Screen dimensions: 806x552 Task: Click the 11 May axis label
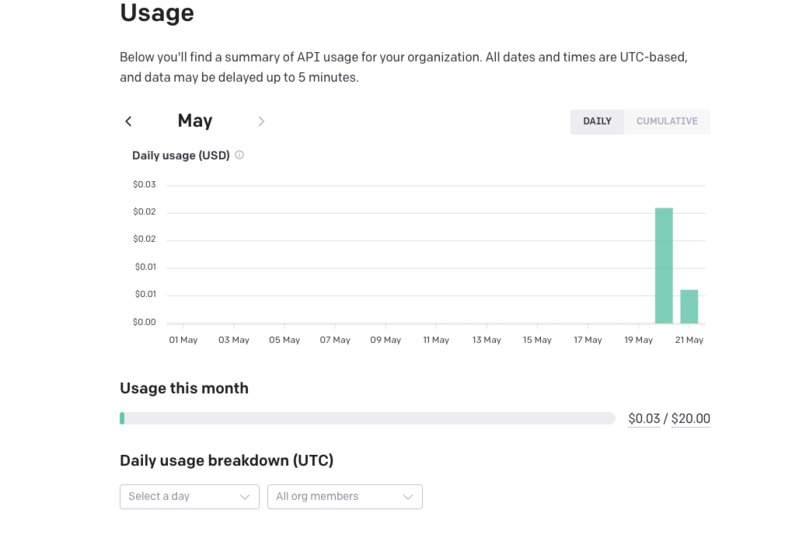(x=436, y=340)
